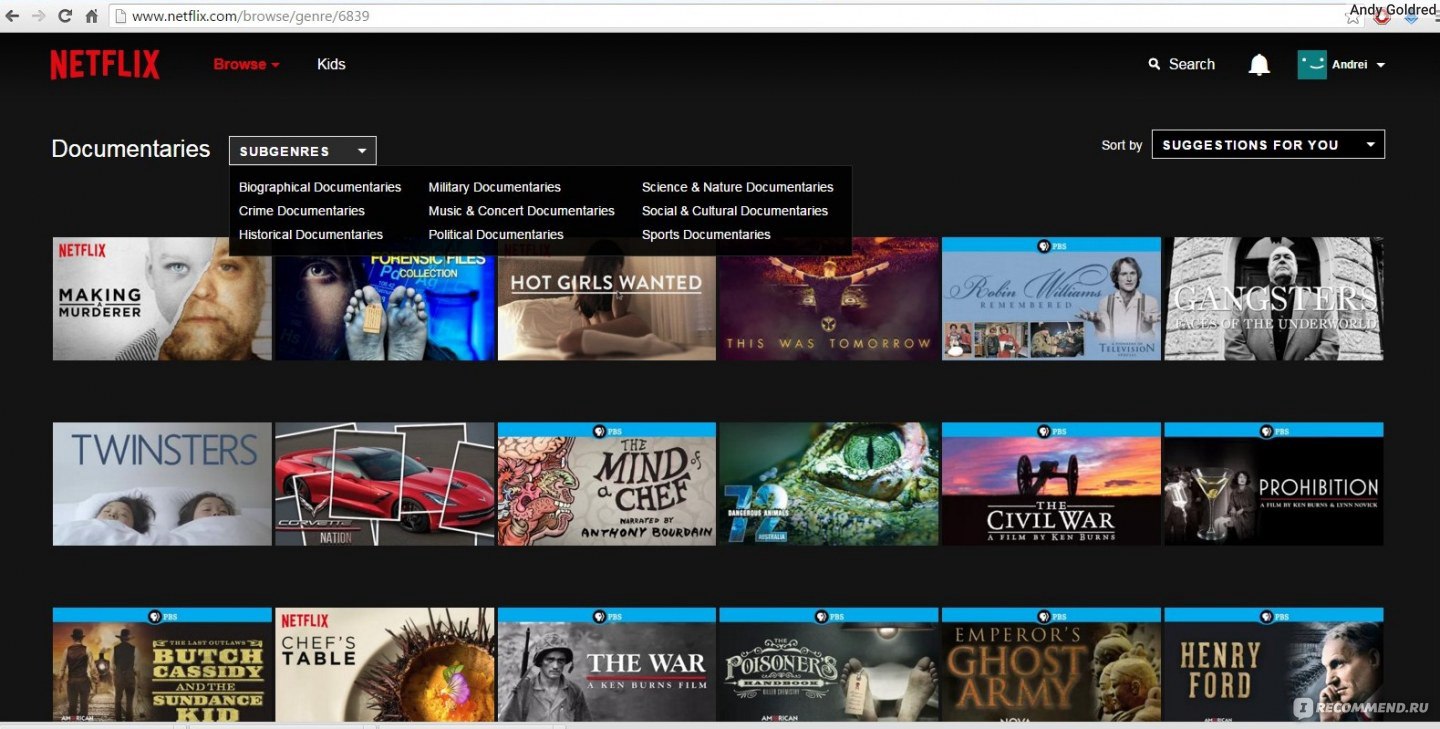Open the Twinsters title
The height and width of the screenshot is (729, 1440).
162,484
